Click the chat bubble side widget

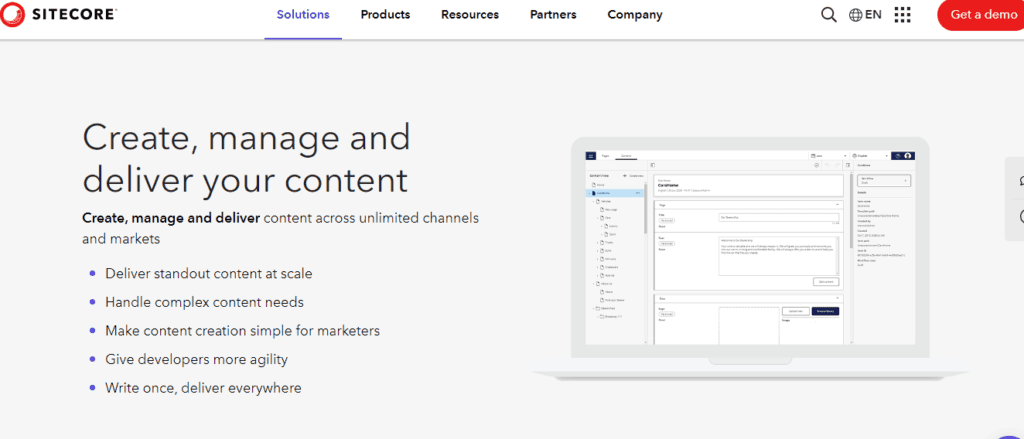point(1019,181)
